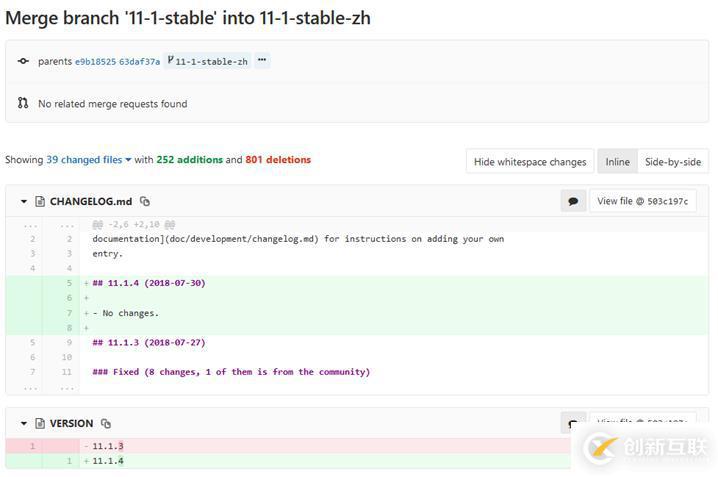718x477 pixels.
Task: Open the 11-1-stable-zh branch link
Action: click(x=211, y=62)
